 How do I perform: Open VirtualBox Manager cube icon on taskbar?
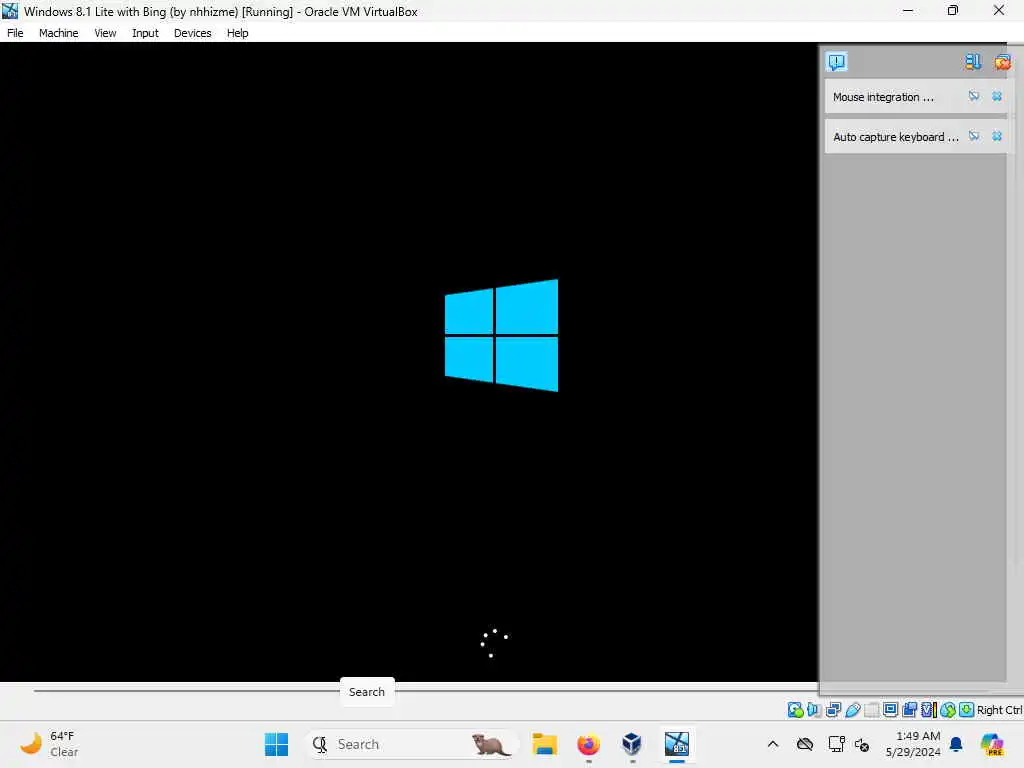coord(632,744)
